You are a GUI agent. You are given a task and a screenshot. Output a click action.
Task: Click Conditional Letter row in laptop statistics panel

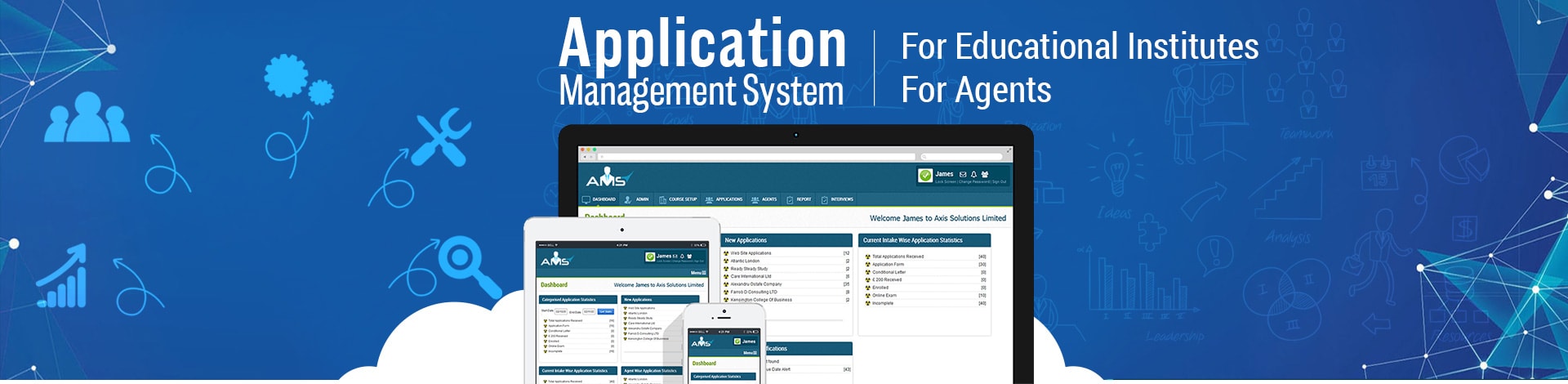925,272
